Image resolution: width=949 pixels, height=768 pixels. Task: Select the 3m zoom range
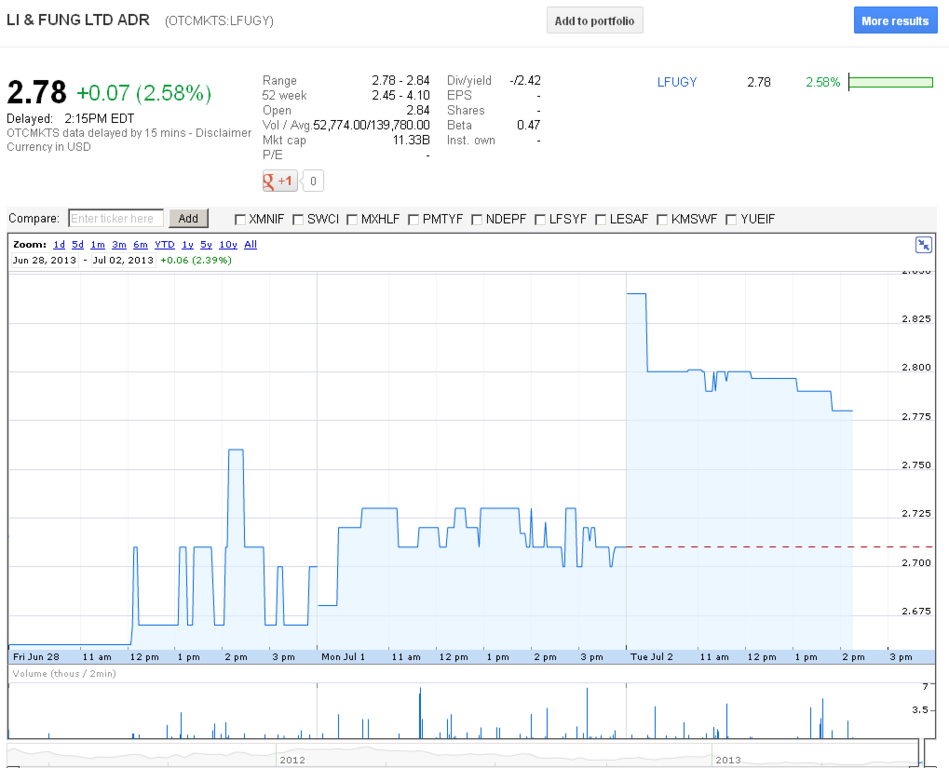coord(119,245)
